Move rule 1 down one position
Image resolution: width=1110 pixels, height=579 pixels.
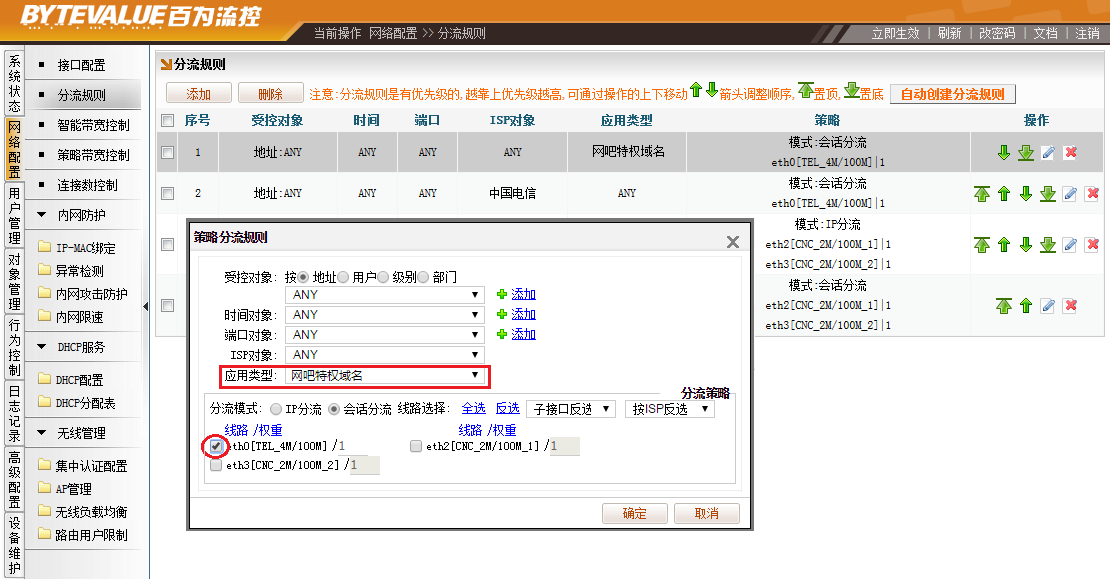[1004, 153]
